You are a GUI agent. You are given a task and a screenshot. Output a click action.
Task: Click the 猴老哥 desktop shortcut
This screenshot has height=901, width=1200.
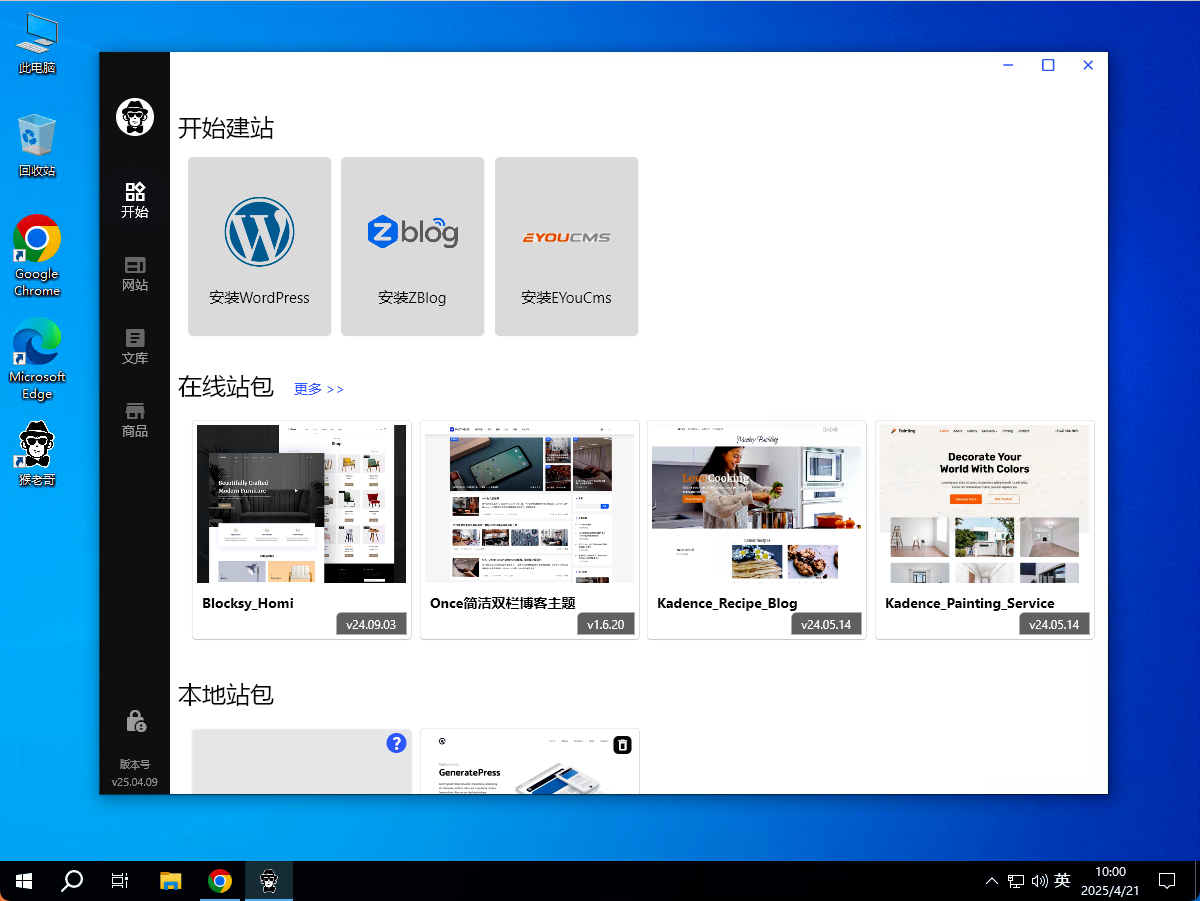(37, 454)
